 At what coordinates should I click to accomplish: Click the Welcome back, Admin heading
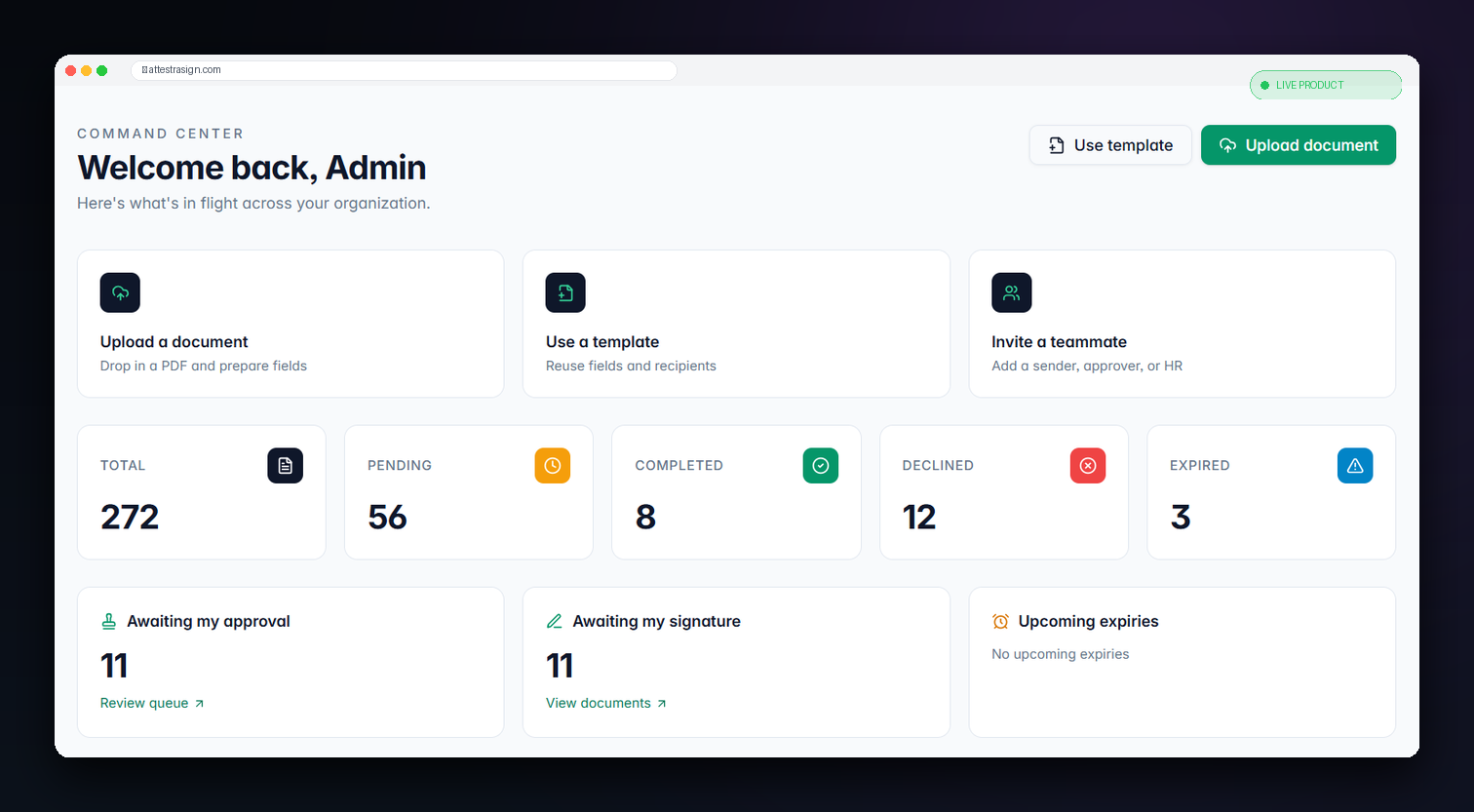(252, 168)
